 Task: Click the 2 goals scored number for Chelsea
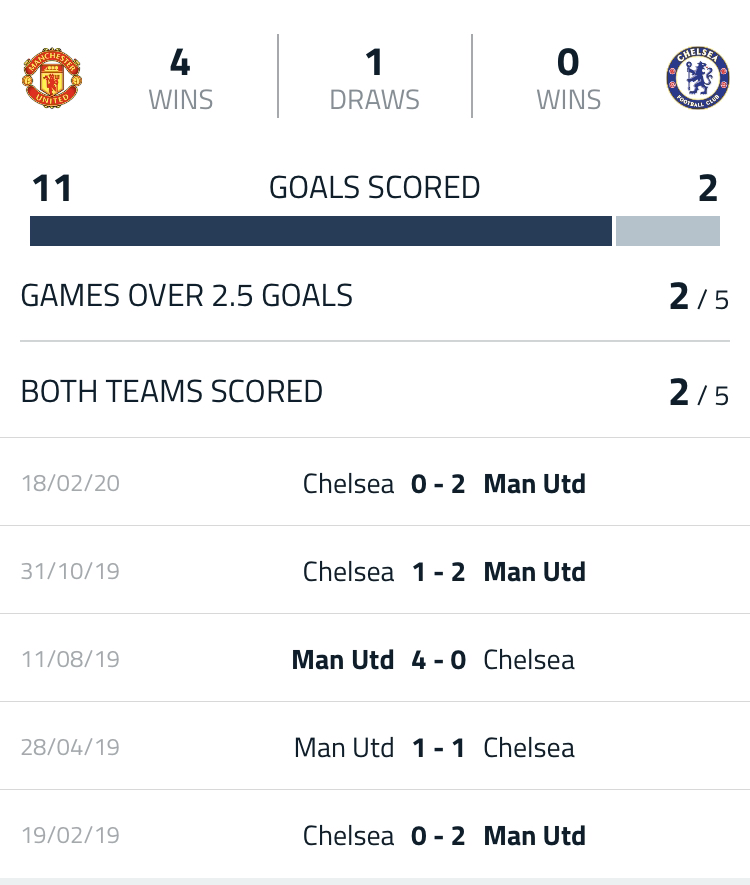[x=708, y=188]
